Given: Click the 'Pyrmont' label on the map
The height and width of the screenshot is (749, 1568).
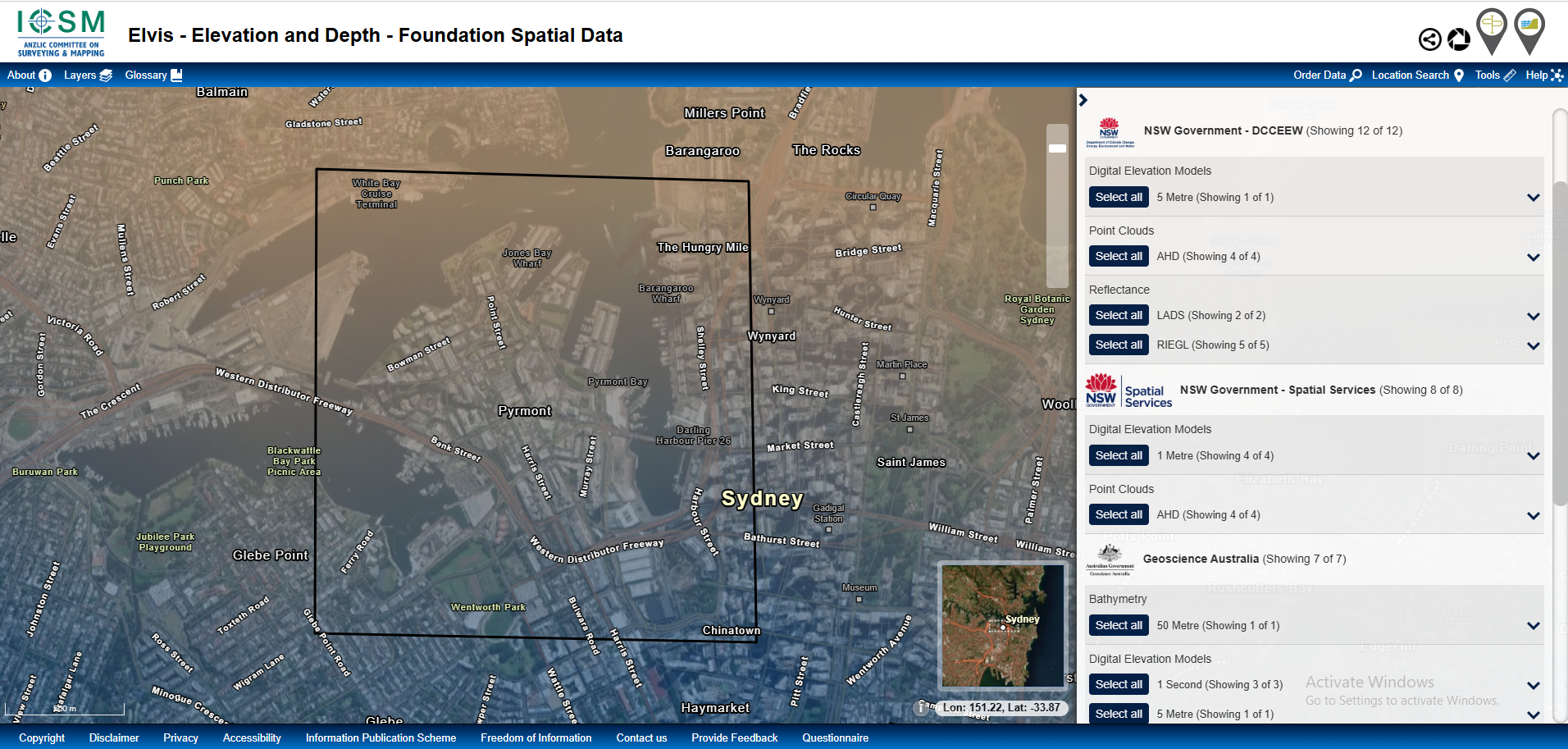Looking at the screenshot, I should click(x=525, y=411).
